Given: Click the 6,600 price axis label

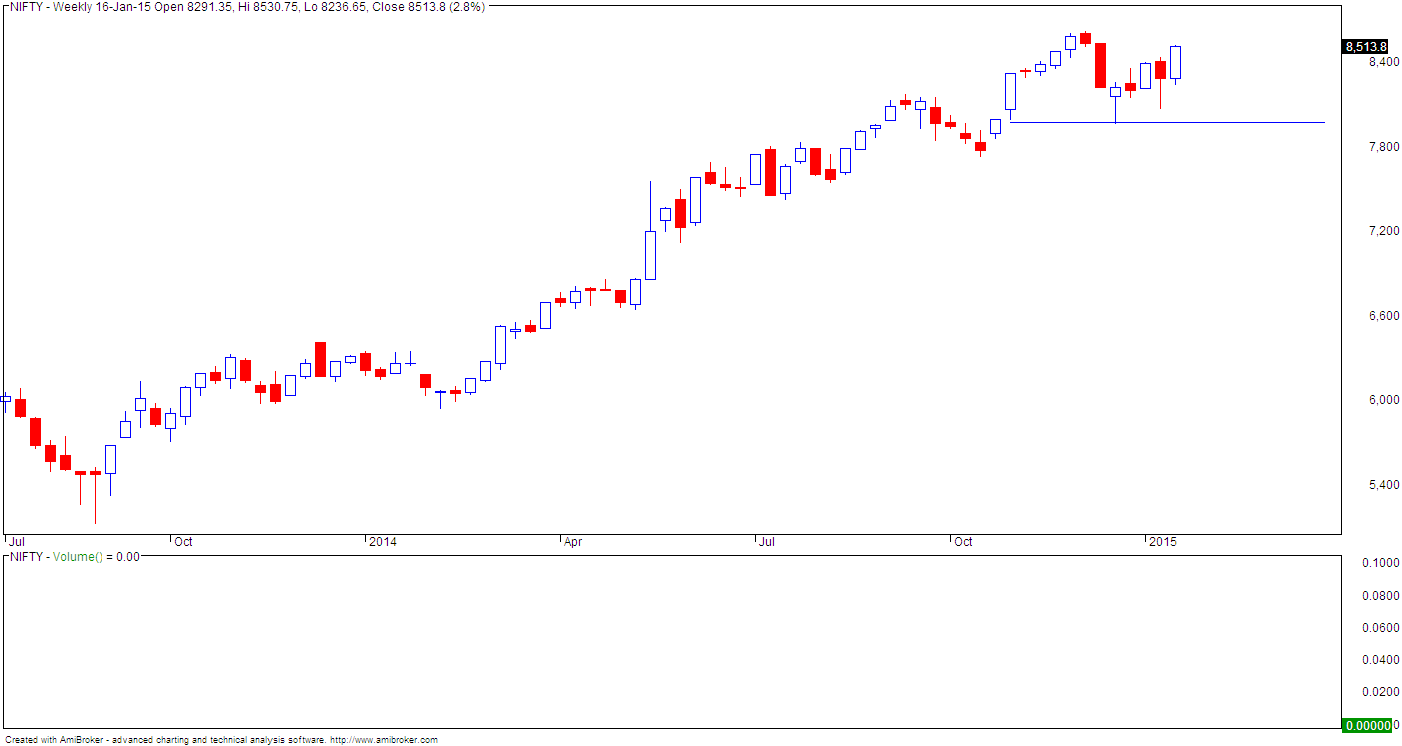Looking at the screenshot, I should click(x=1382, y=316).
